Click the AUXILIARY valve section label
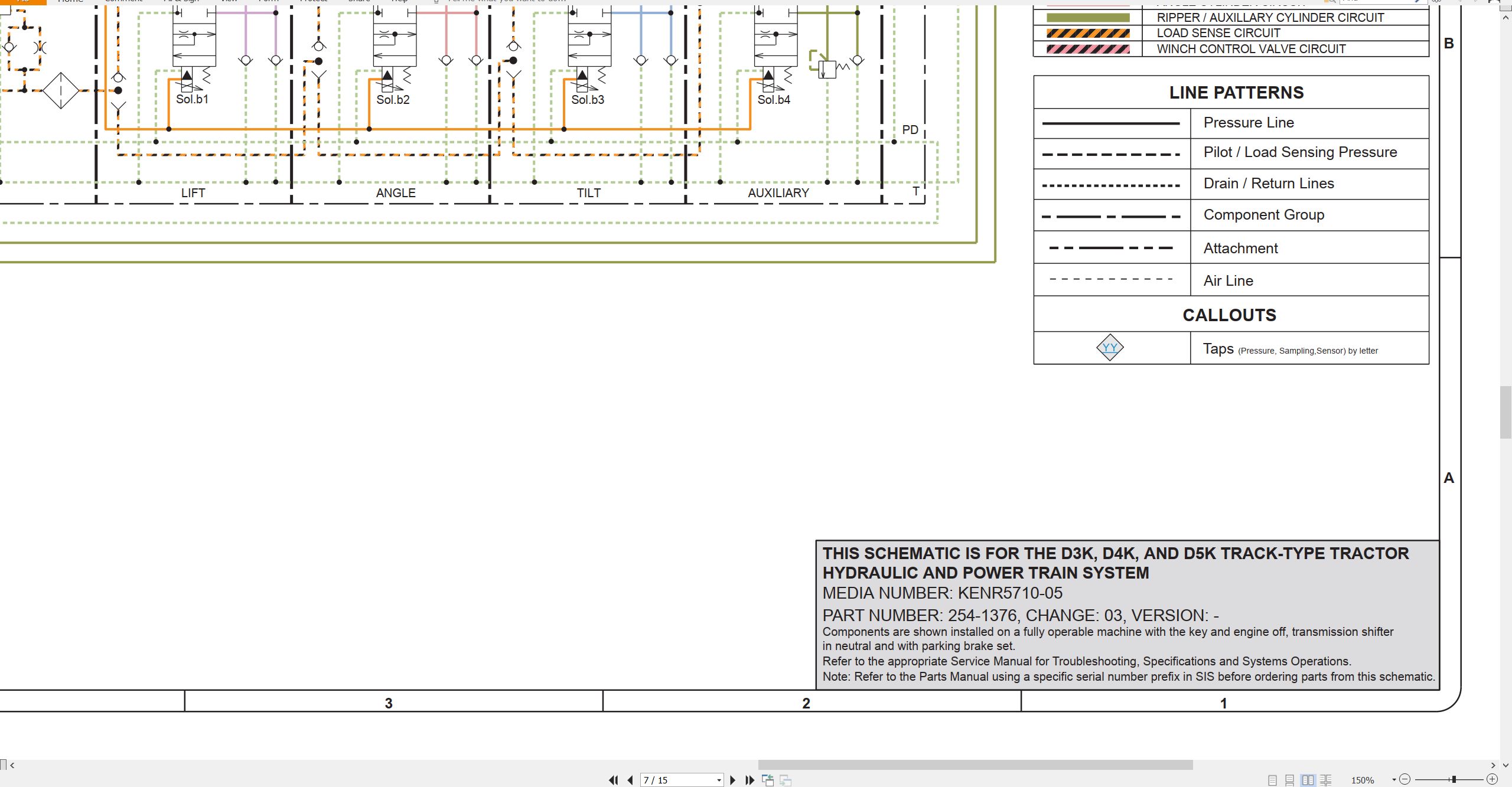This screenshot has width=1512, height=787. (778, 193)
